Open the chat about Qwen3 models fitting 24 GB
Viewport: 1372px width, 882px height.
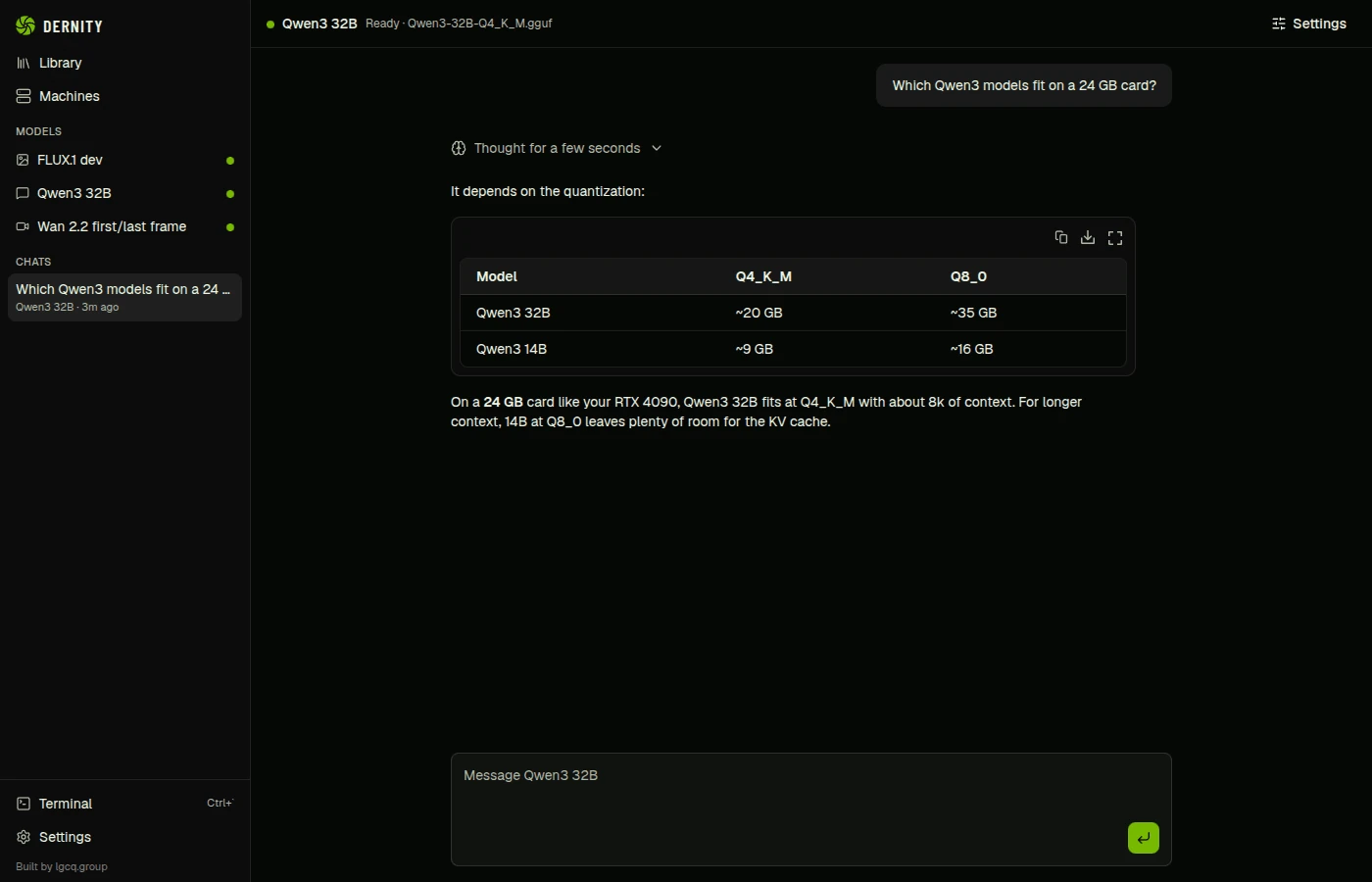[124, 297]
